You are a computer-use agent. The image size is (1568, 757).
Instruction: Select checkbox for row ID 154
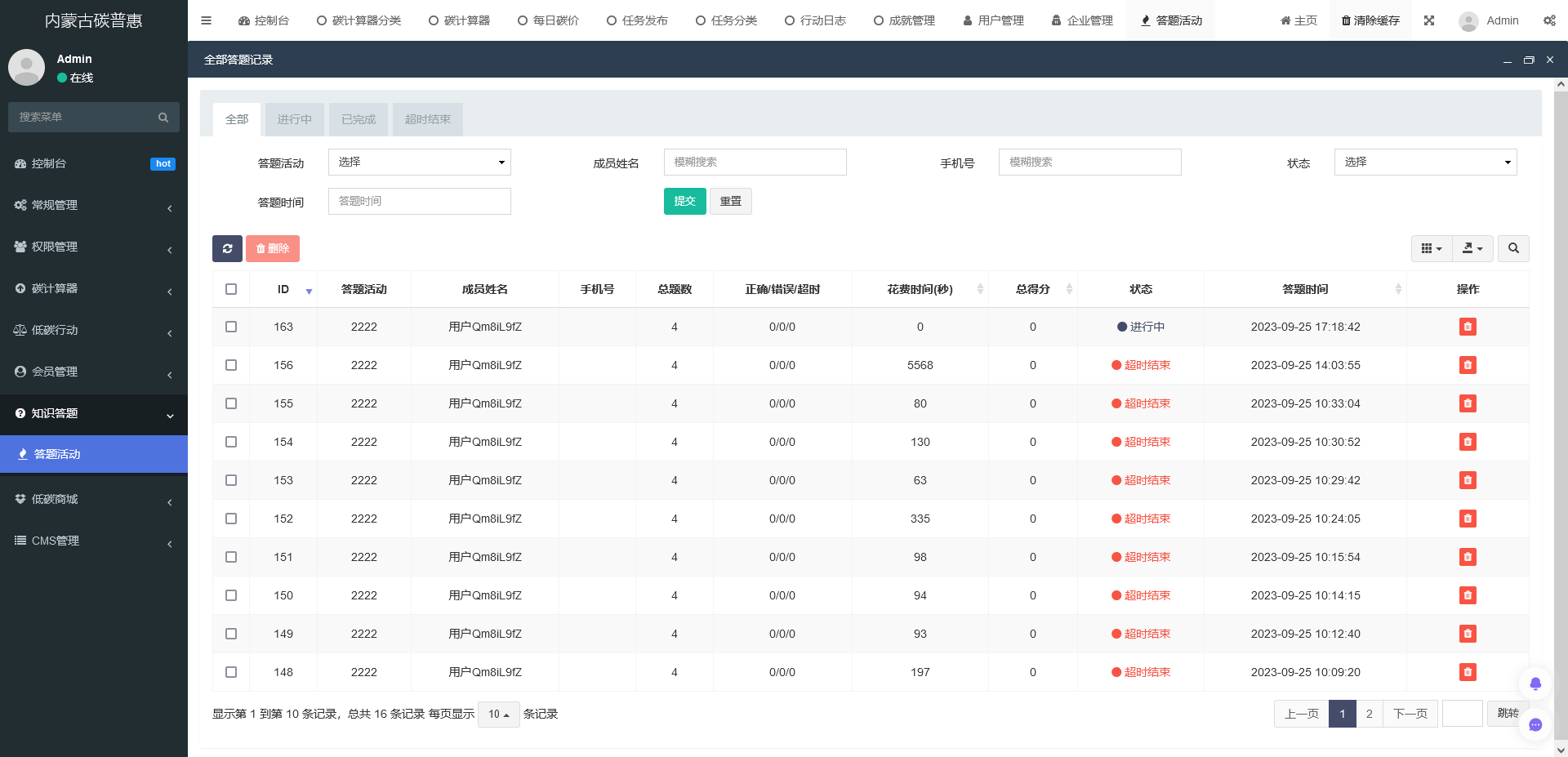click(x=231, y=442)
